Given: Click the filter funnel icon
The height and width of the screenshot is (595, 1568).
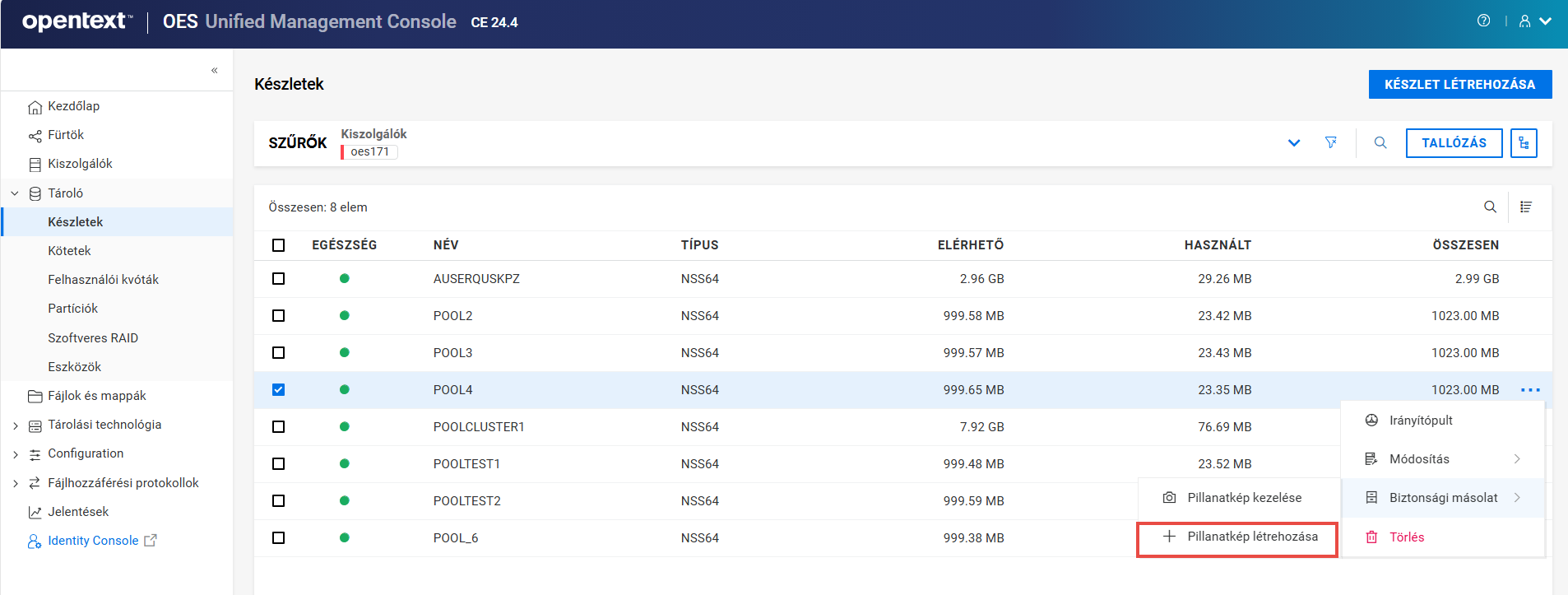Looking at the screenshot, I should pyautogui.click(x=1330, y=143).
